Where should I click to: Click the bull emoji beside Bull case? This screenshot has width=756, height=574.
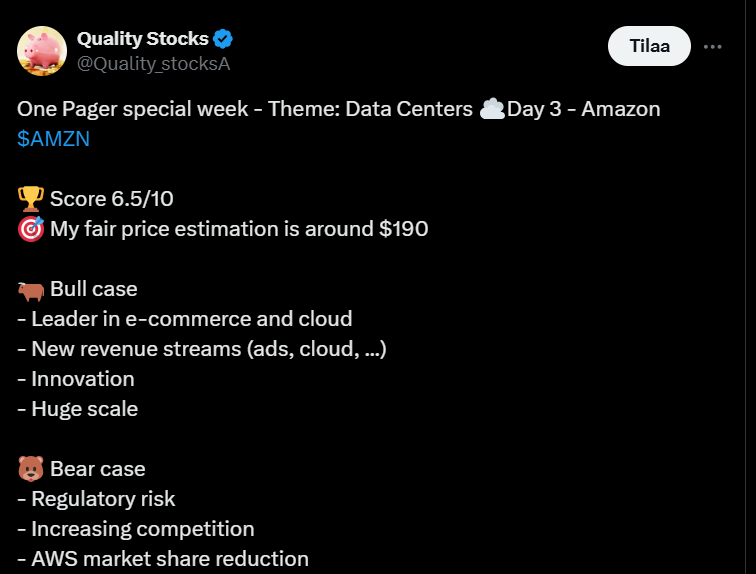click(x=30, y=289)
